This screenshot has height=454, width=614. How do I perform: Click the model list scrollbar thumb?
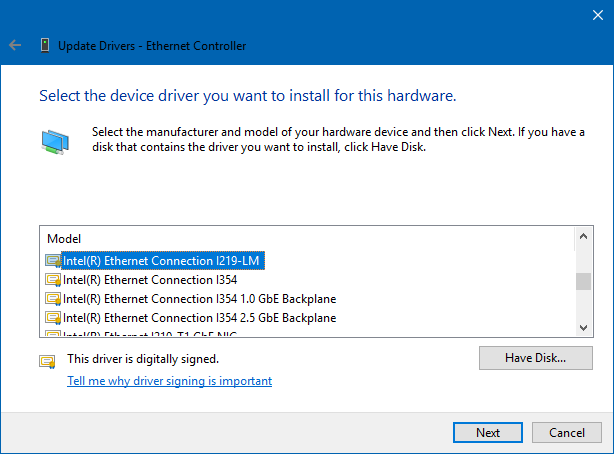tap(584, 281)
